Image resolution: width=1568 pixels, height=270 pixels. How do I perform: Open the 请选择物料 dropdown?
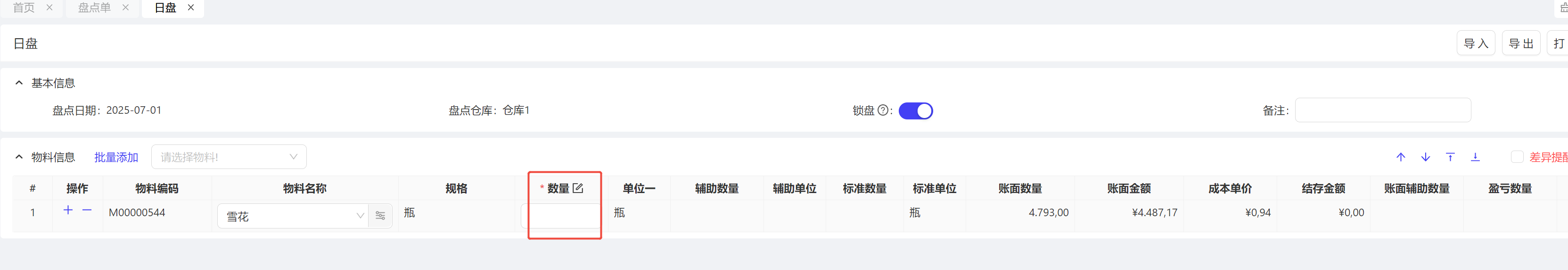(x=229, y=157)
